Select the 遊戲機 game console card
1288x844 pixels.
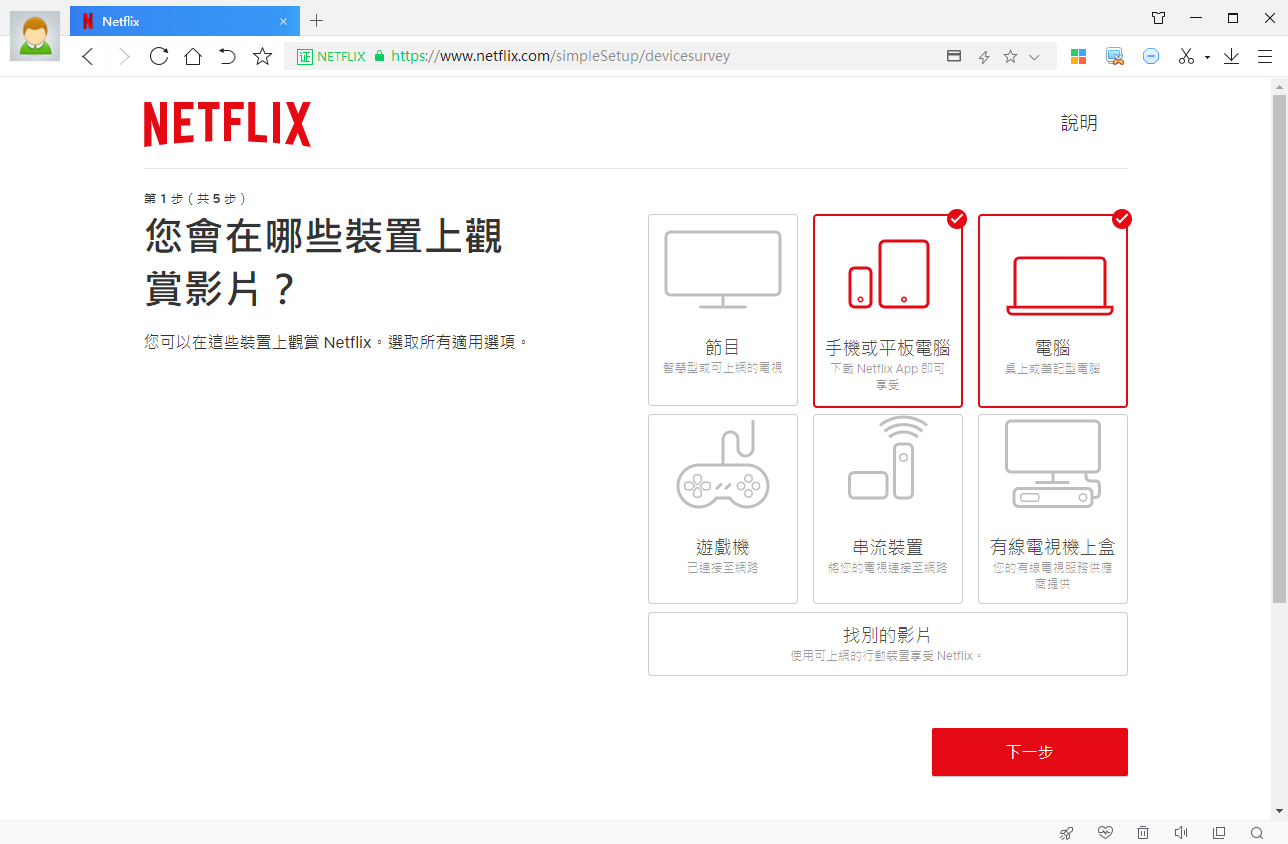click(723, 509)
